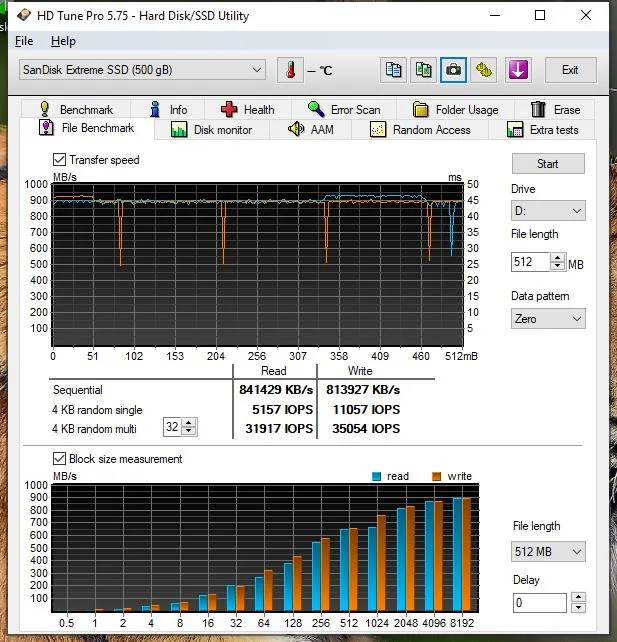This screenshot has height=642, width=617.
Task: Switch to the Error Scan tab
Action: click(x=344, y=109)
